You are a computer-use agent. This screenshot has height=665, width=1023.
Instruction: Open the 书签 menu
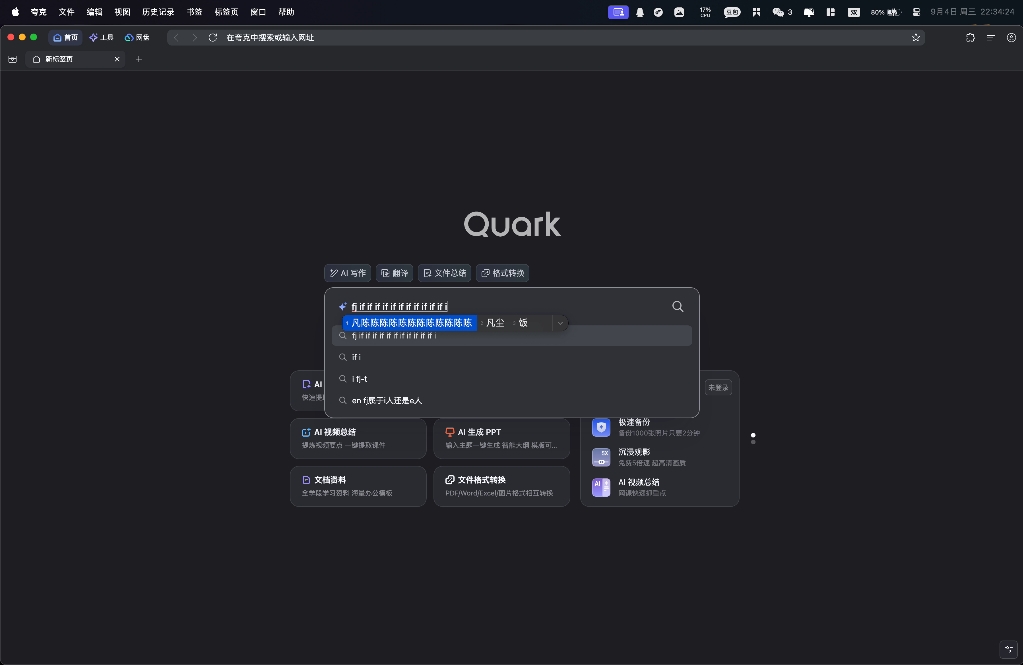tap(194, 12)
